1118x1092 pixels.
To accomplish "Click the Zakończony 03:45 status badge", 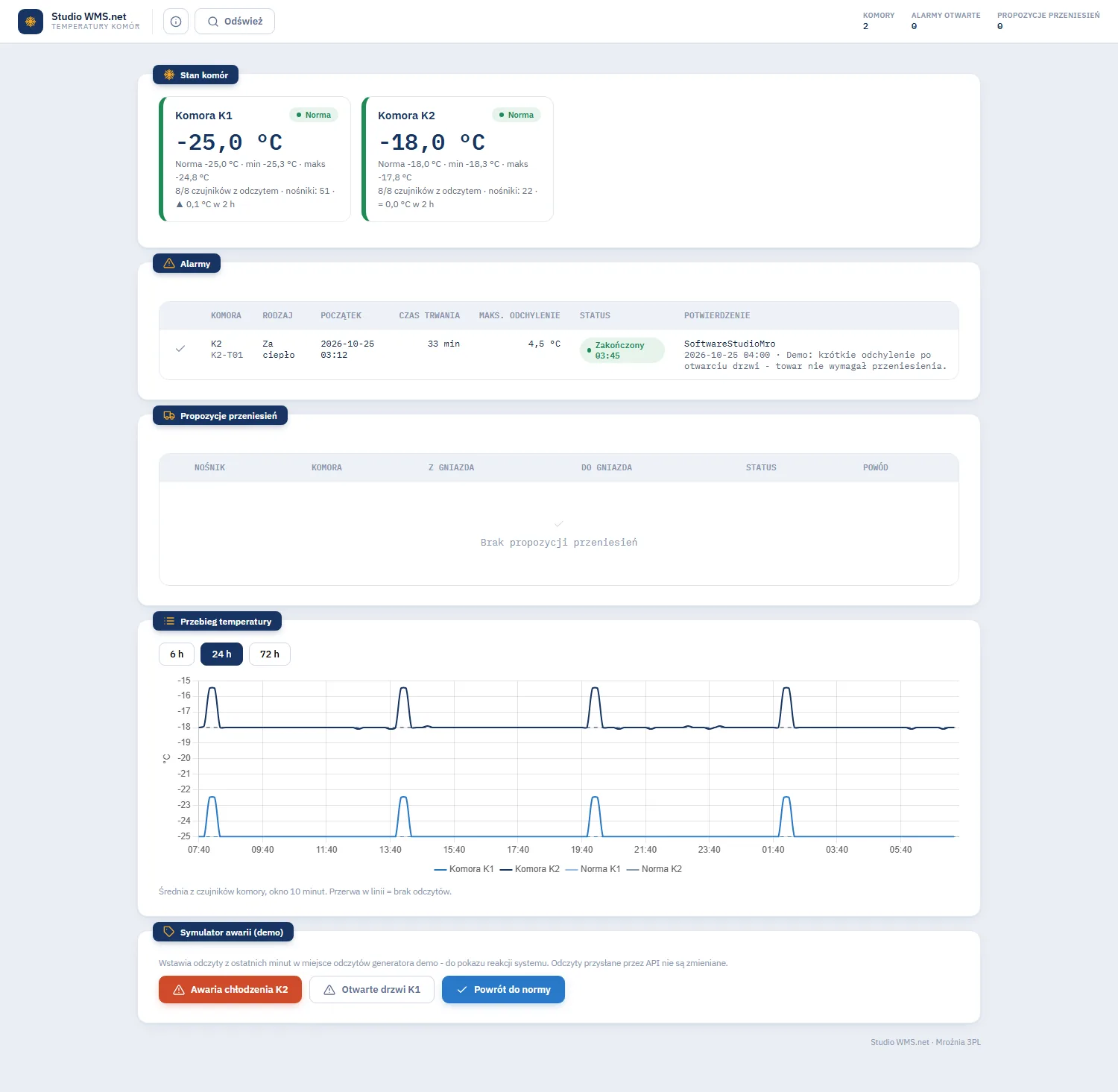I will click(x=622, y=350).
